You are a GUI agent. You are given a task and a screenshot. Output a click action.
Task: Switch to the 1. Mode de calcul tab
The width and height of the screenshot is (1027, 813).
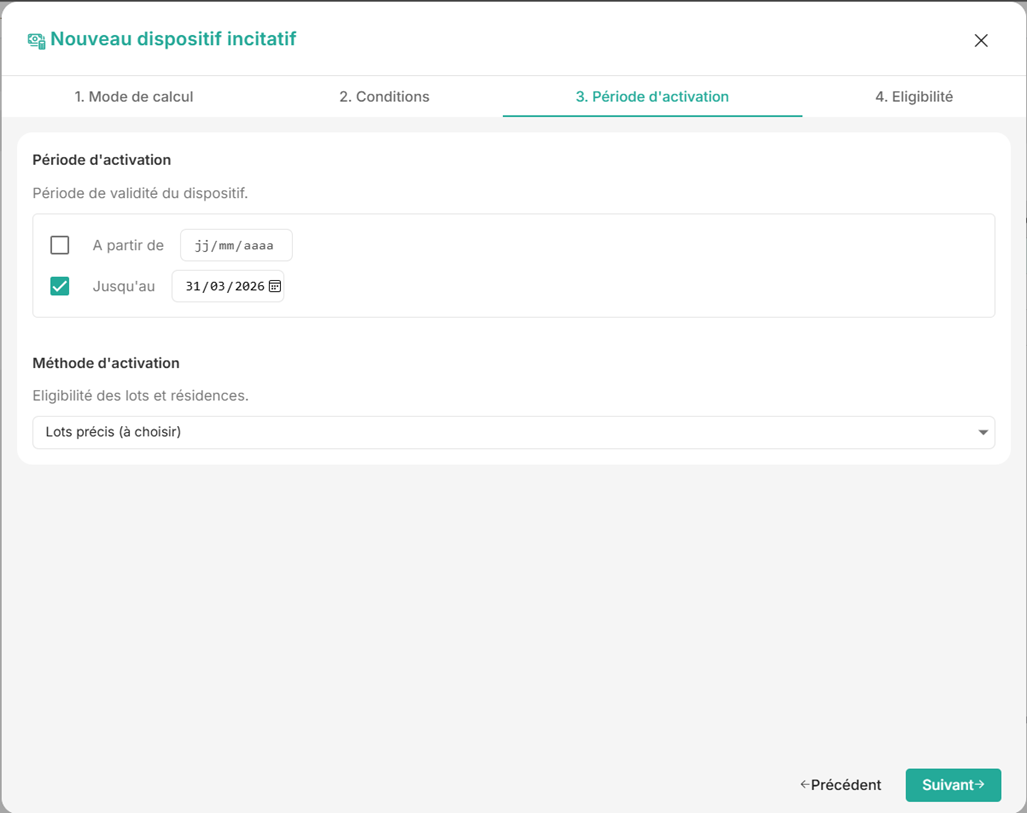(x=134, y=97)
